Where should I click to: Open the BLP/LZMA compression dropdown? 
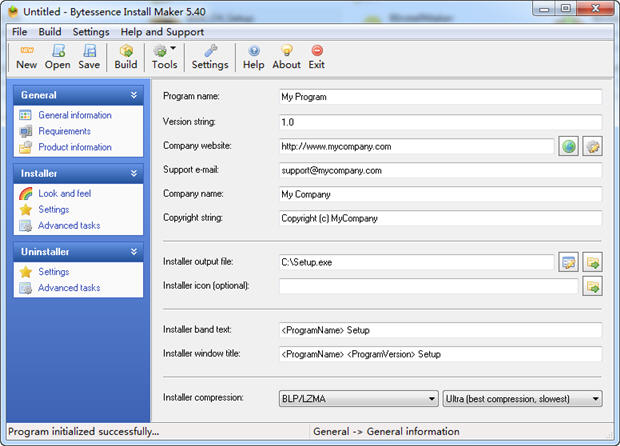point(358,398)
